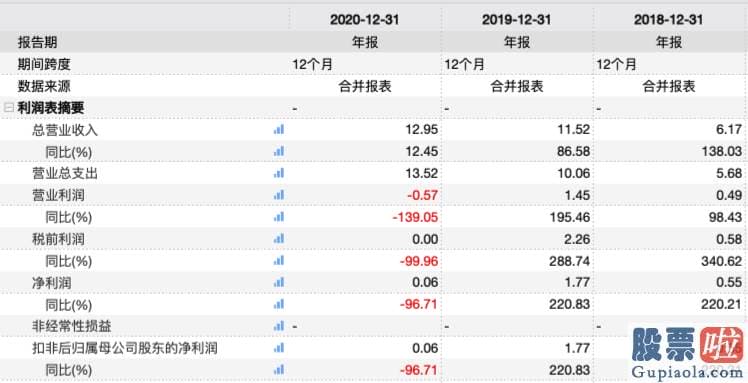
Task: Open chart icon for 非经常性损益 row
Action: pos(279,326)
